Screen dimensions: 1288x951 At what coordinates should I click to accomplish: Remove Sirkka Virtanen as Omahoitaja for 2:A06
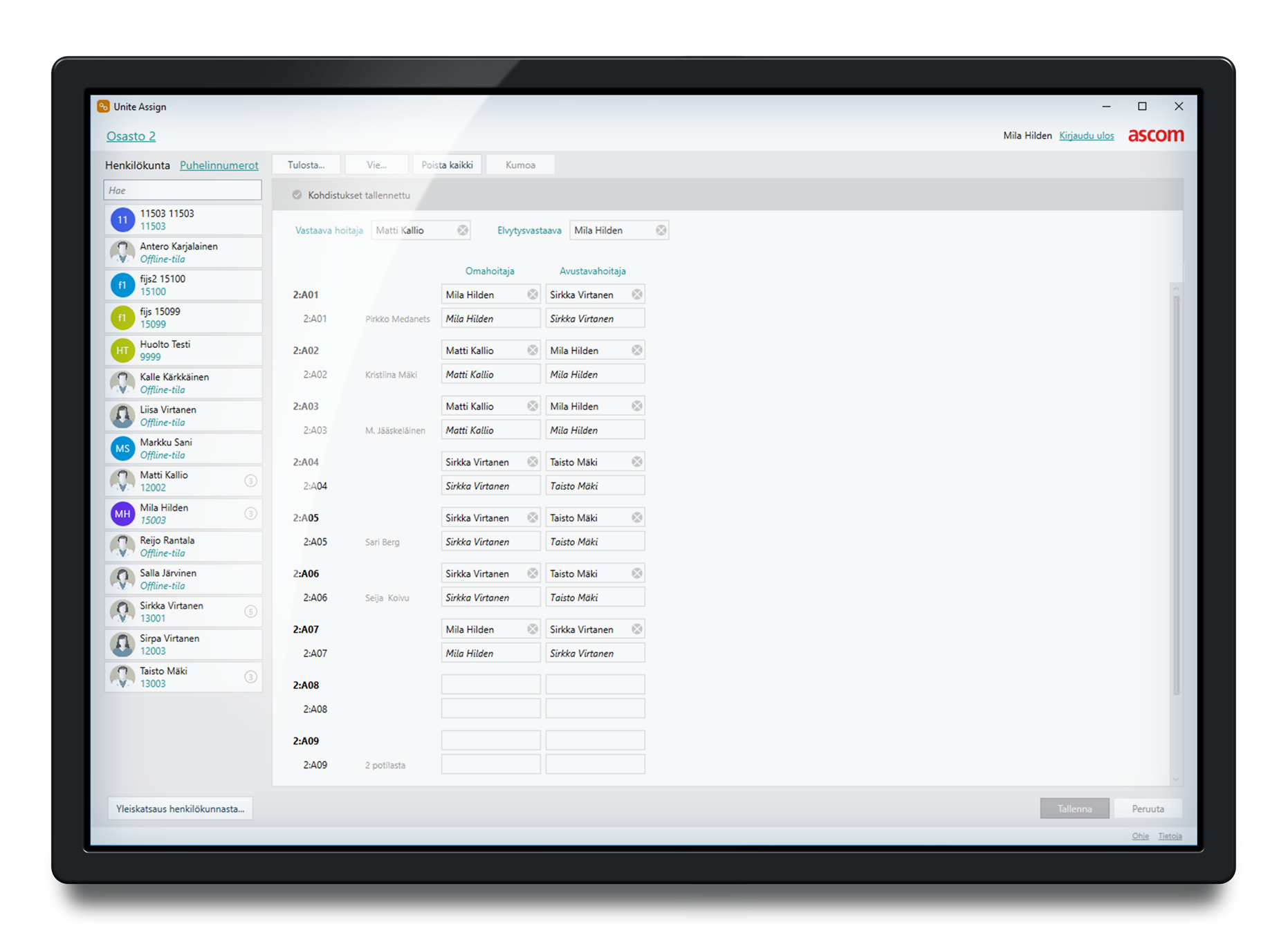[x=533, y=573]
